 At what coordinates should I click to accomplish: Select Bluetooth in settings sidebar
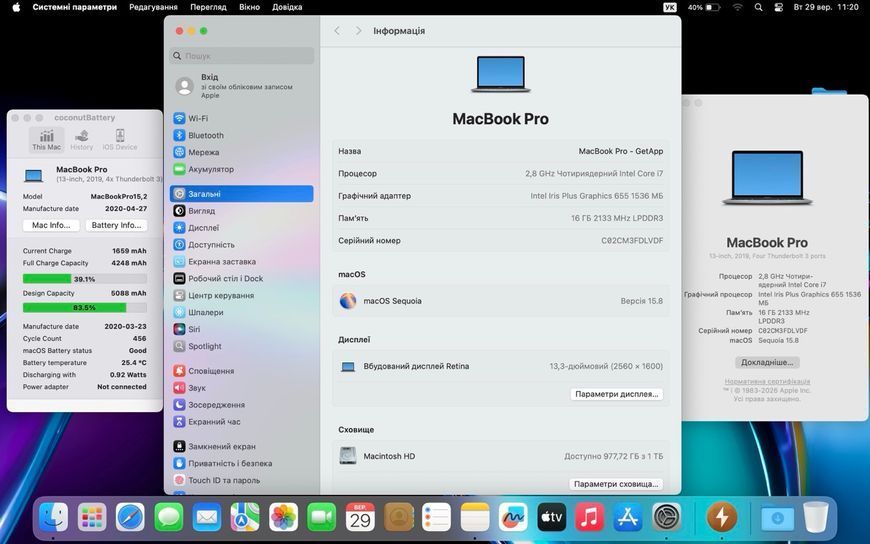[x=241, y=135]
